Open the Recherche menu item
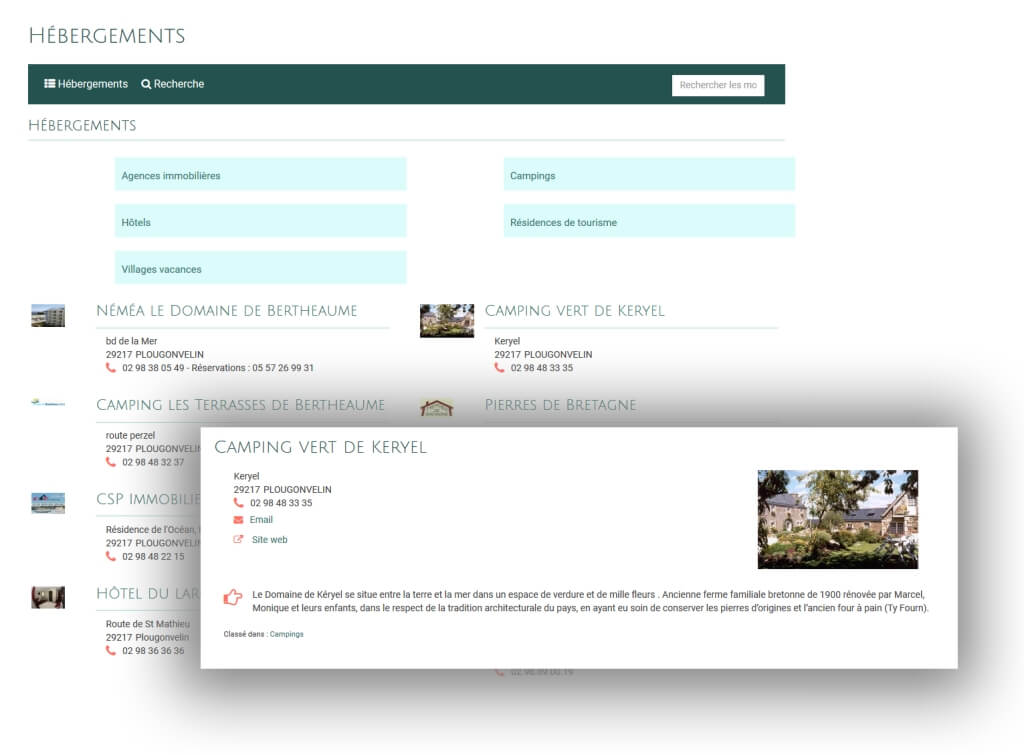Screen dimensions: 1024x755 pyautogui.click(x=172, y=84)
